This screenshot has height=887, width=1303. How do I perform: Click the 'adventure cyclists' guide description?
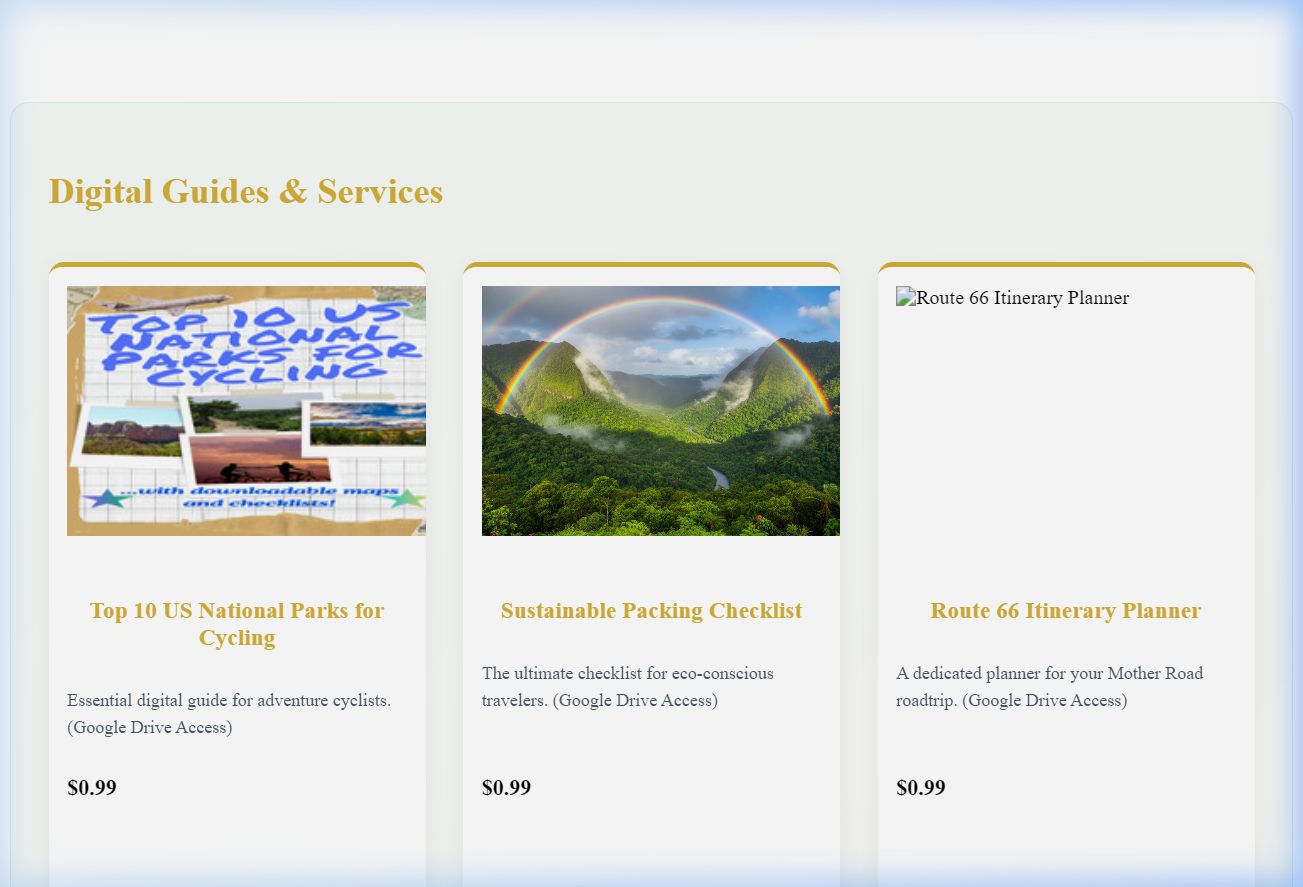pyautogui.click(x=229, y=714)
